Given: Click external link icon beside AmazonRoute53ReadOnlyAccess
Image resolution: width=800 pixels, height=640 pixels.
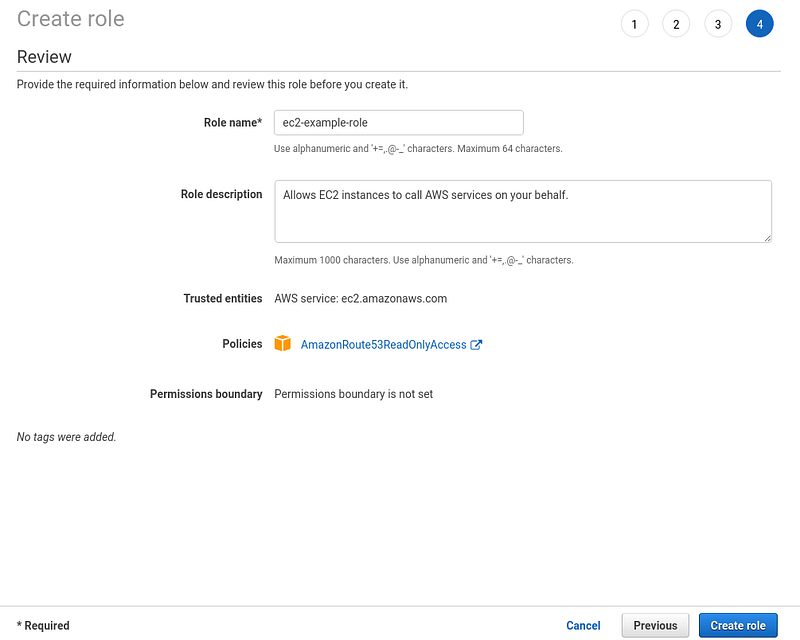Looking at the screenshot, I should click(476, 345).
